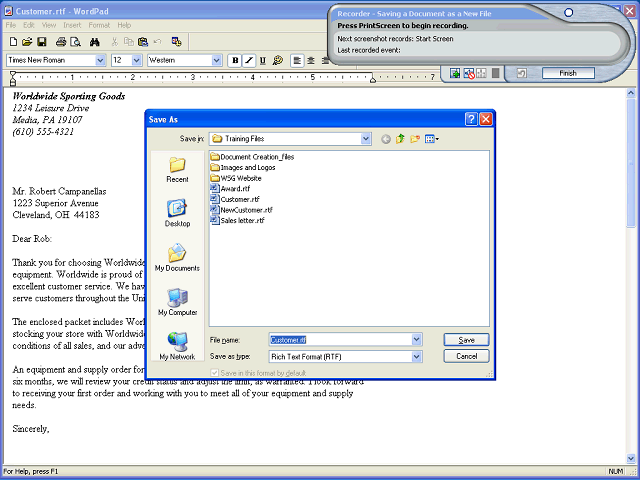Image resolution: width=640 pixels, height=480 pixels.
Task: Click the Save floppy disk icon
Action: (42, 42)
